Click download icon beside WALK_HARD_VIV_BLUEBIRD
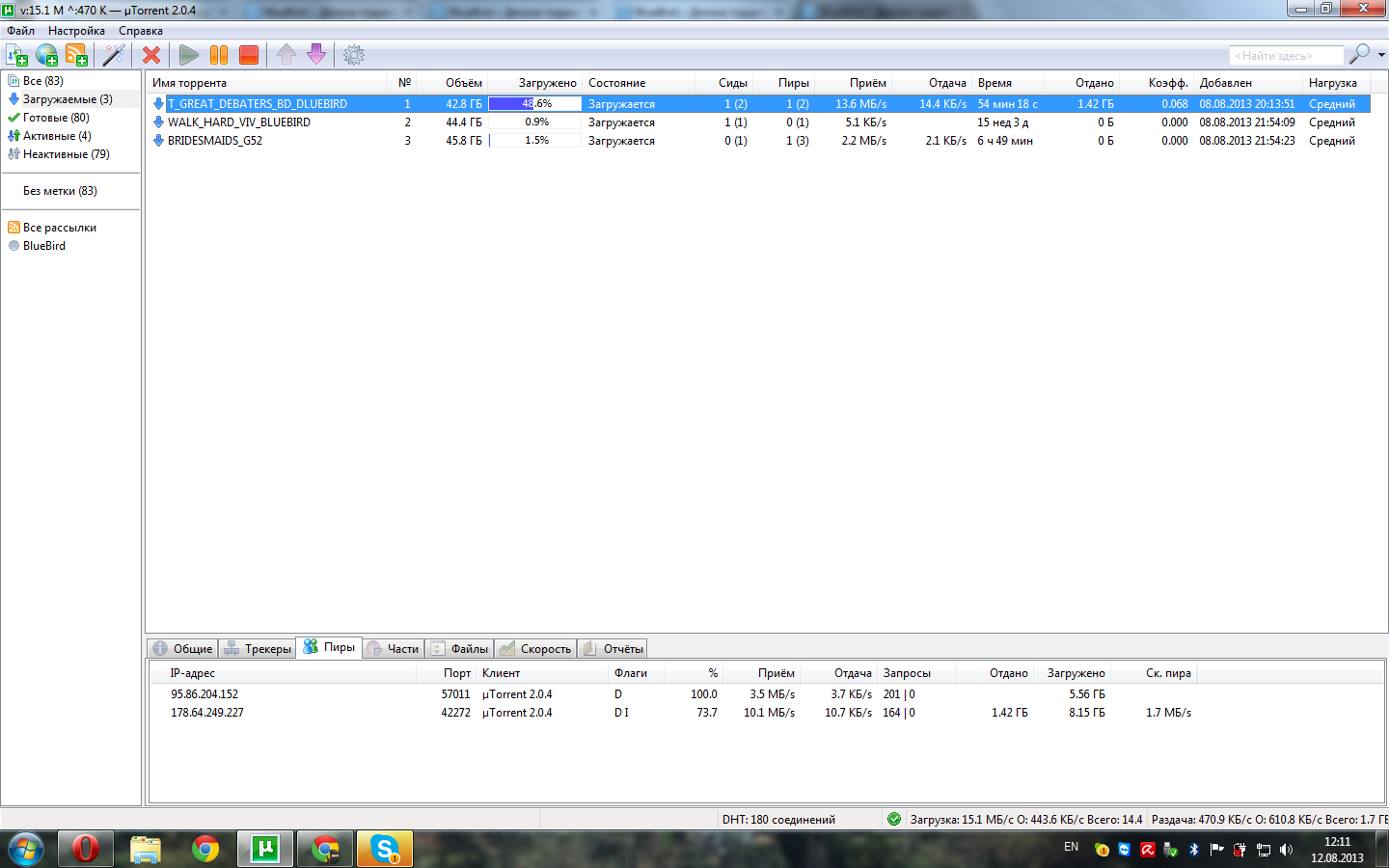The height and width of the screenshot is (868, 1389). [x=158, y=122]
